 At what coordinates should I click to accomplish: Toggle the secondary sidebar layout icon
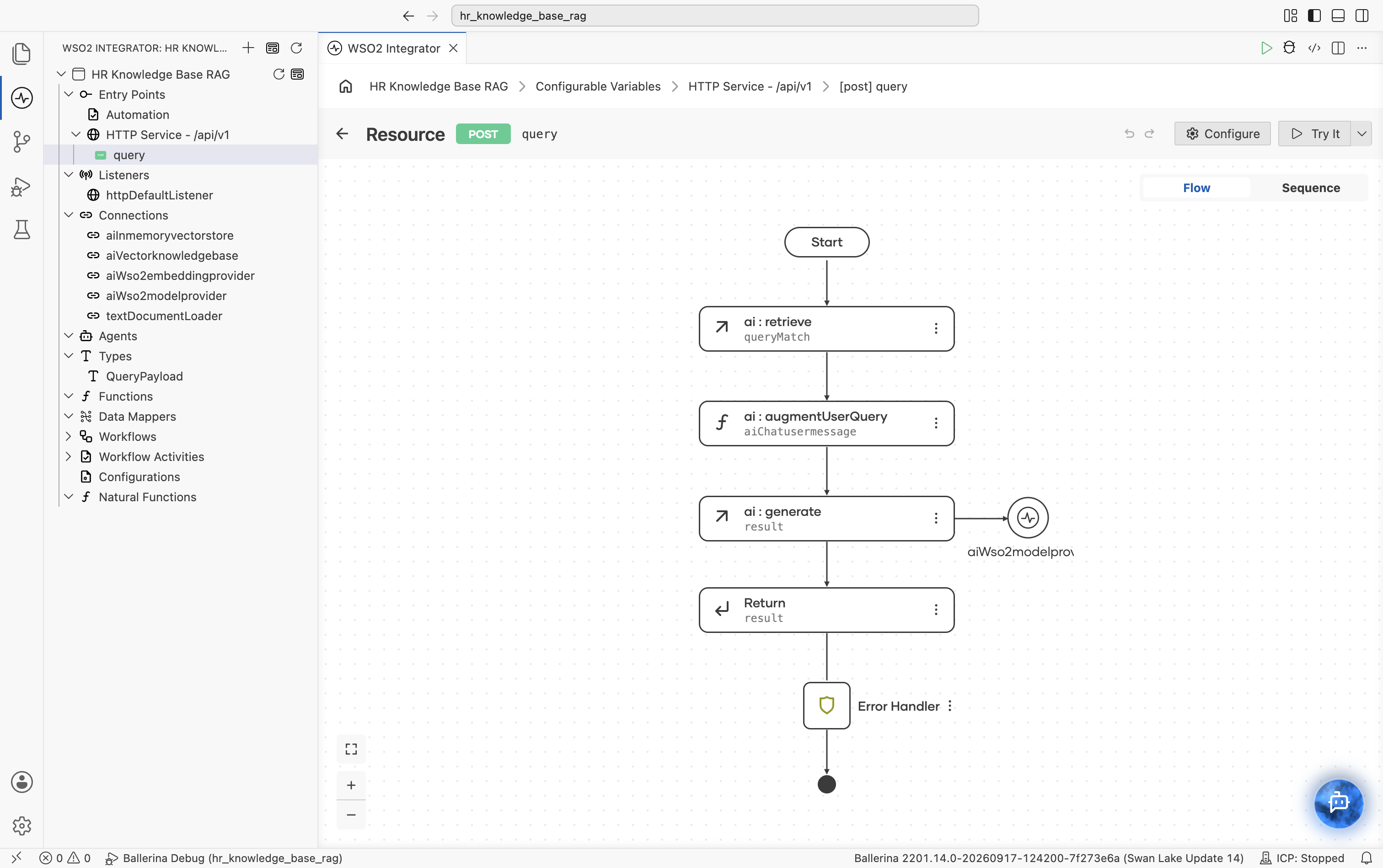click(x=1362, y=16)
